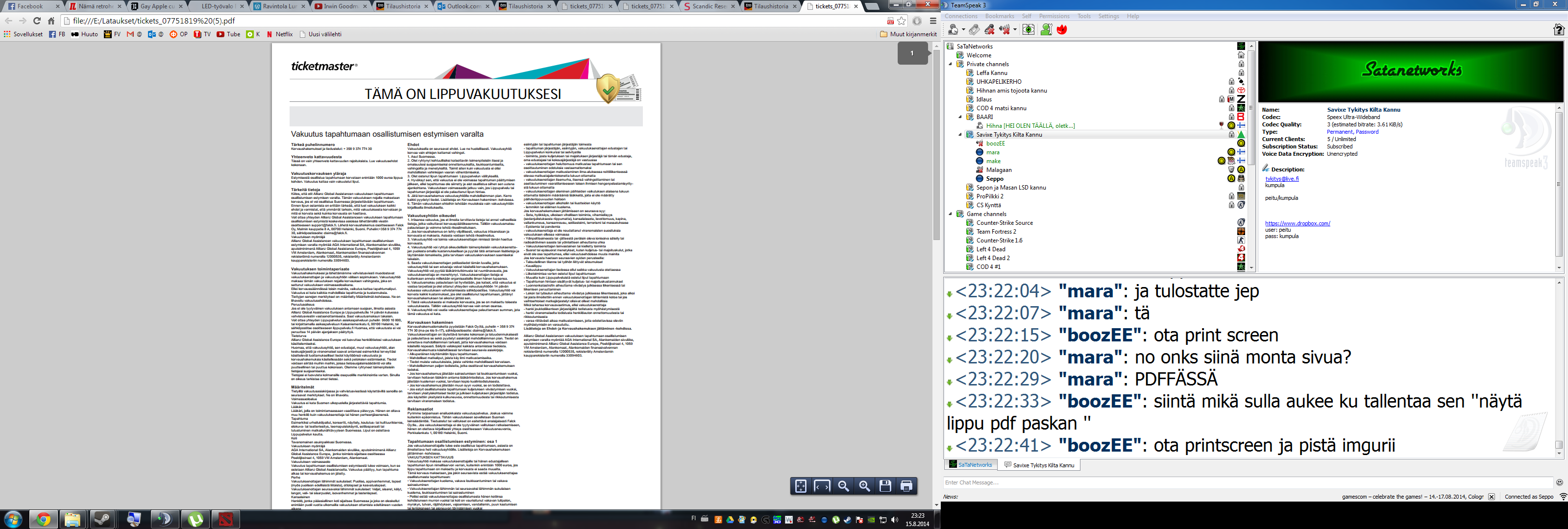
Task: Open the tykitys@live.fi email link
Action: click(x=1282, y=179)
